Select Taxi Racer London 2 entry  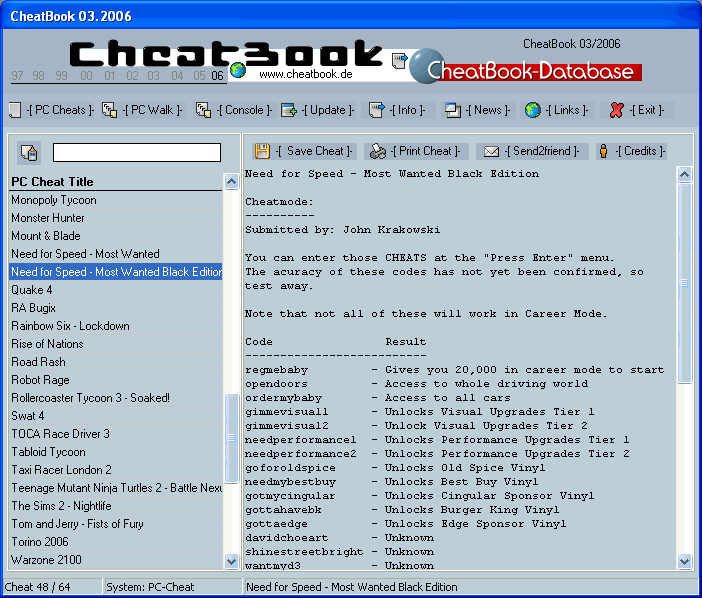coord(116,470)
